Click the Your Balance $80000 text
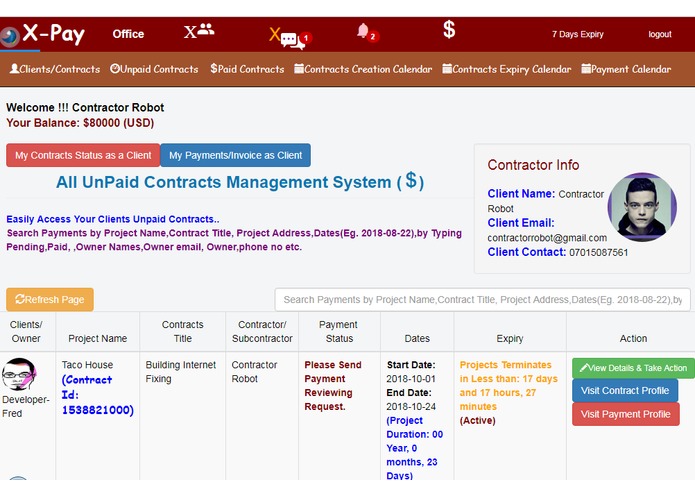 coord(80,123)
